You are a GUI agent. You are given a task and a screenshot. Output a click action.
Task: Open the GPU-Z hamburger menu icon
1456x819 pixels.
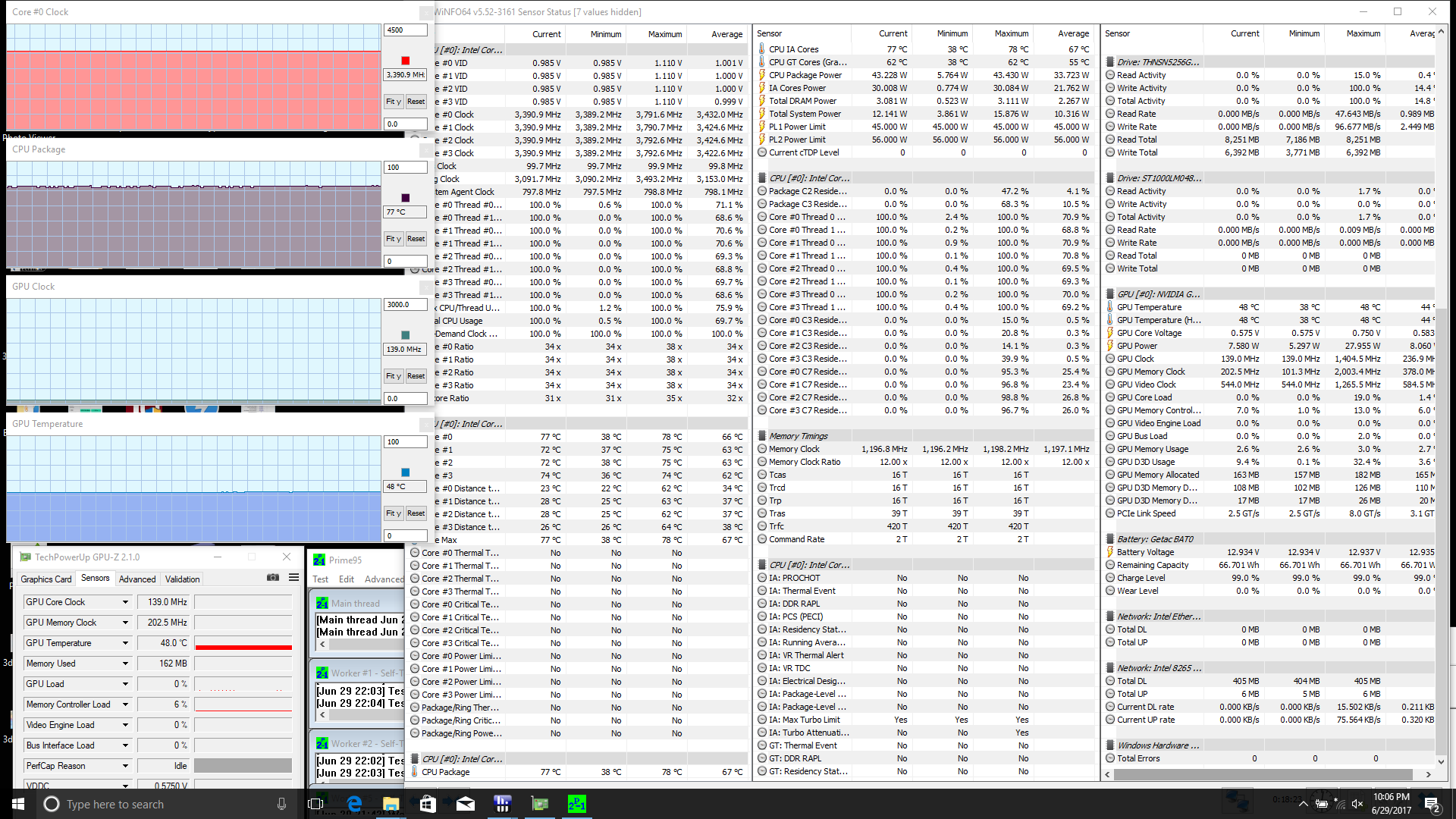[293, 578]
